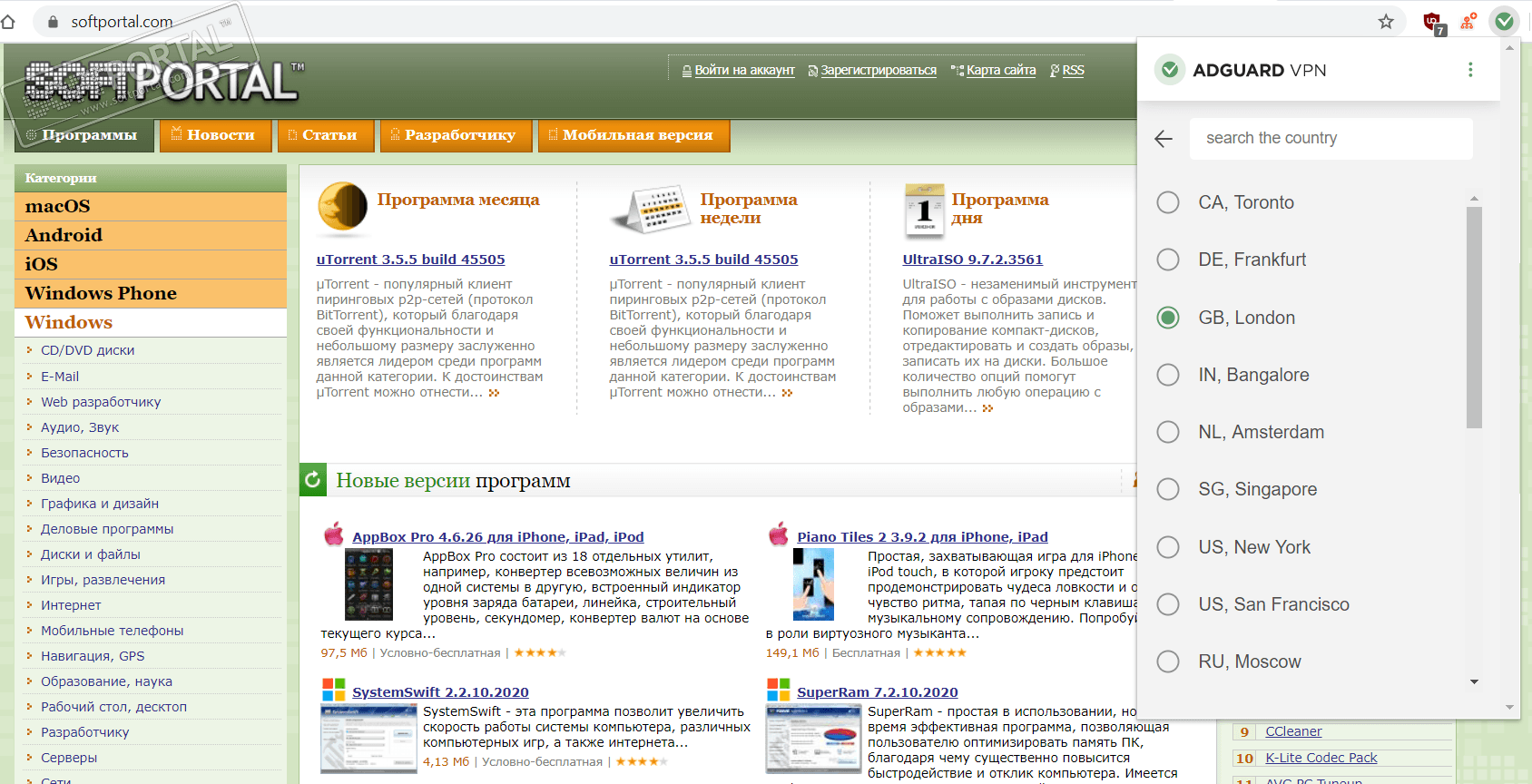Open AppBox Pro 4.6.26 link
Viewport: 1532px width, 784px height.
coord(498,537)
